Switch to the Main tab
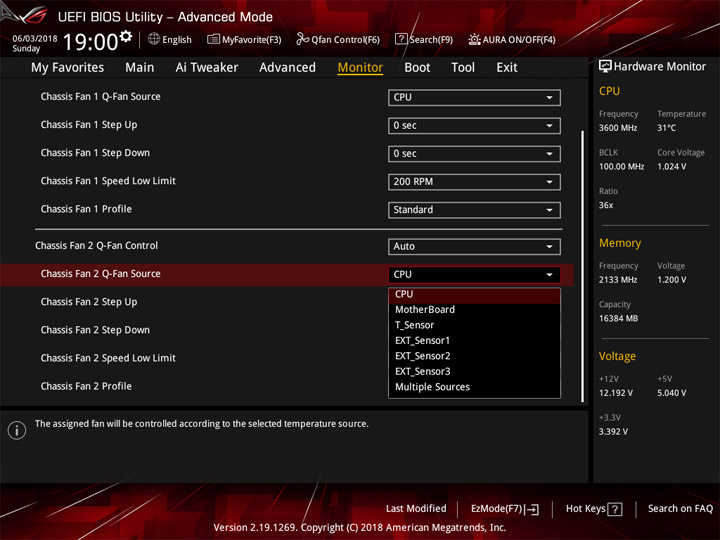This screenshot has height=540, width=720. (140, 68)
